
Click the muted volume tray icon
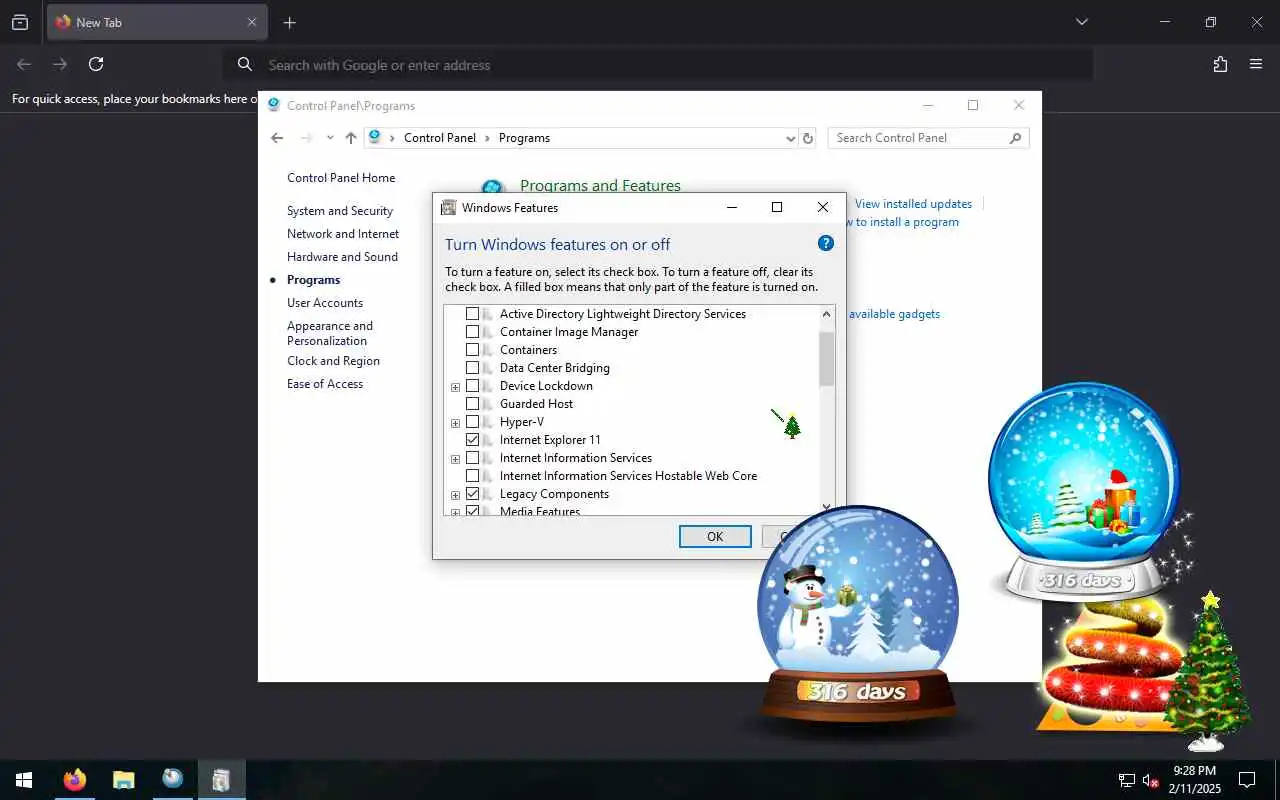[1151, 780]
